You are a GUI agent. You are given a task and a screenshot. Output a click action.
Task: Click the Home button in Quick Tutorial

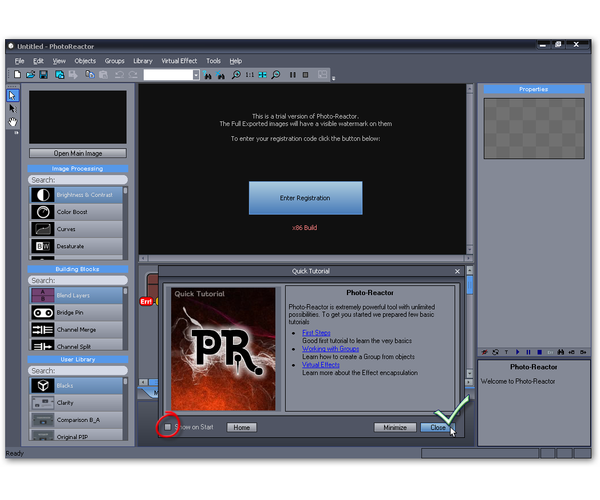(x=241, y=427)
